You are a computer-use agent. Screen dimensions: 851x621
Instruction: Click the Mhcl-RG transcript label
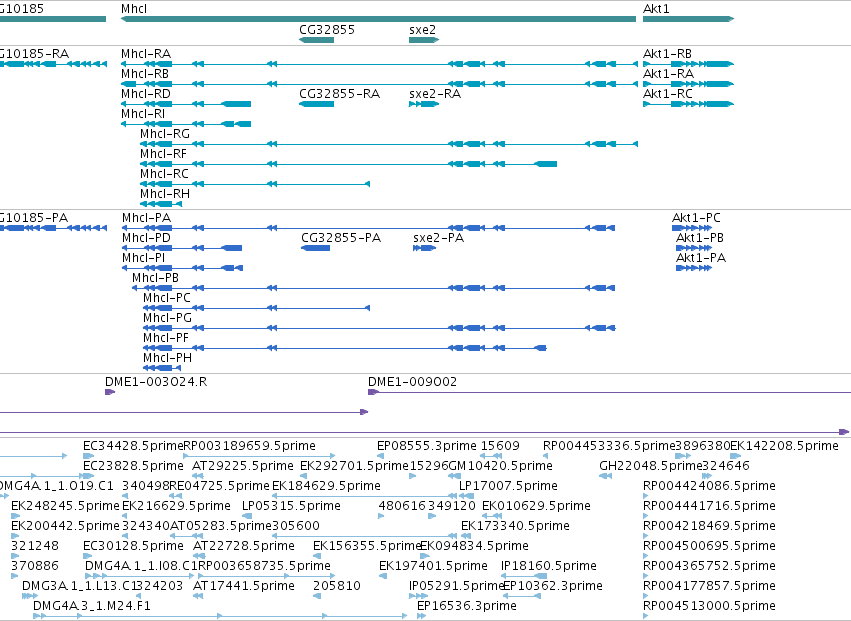[x=165, y=134]
